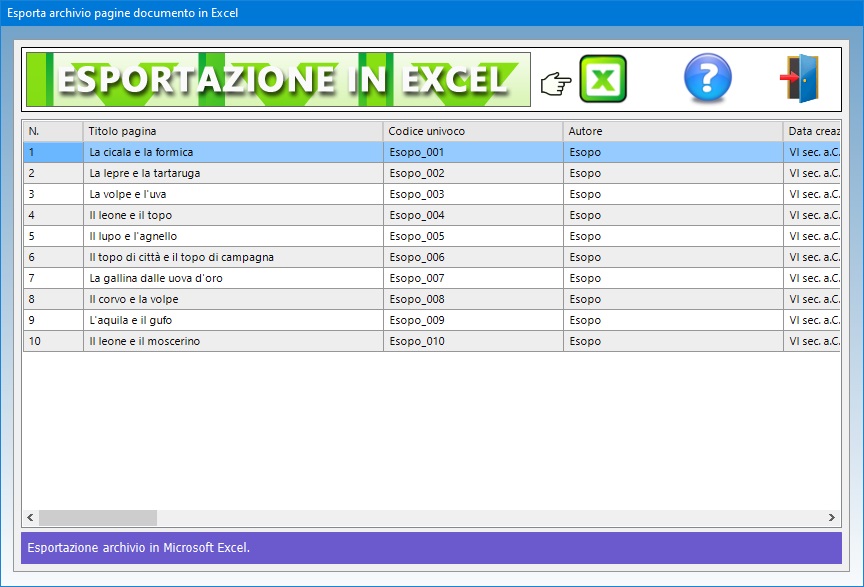Screen dimensions: 864x587
Task: Click the N. column header
Action: pyautogui.click(x=52, y=131)
